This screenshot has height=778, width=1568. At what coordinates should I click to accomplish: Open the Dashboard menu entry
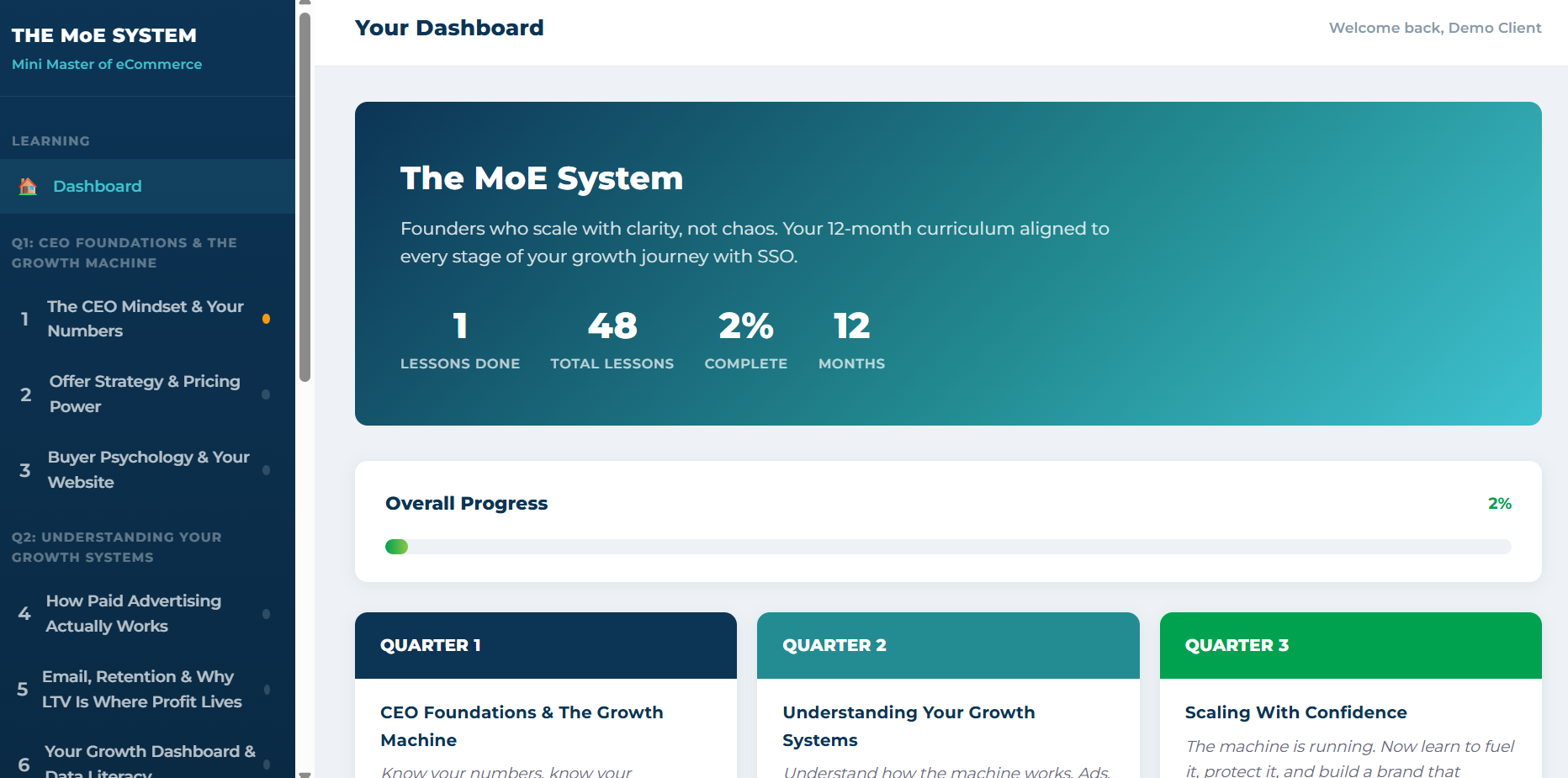point(97,186)
